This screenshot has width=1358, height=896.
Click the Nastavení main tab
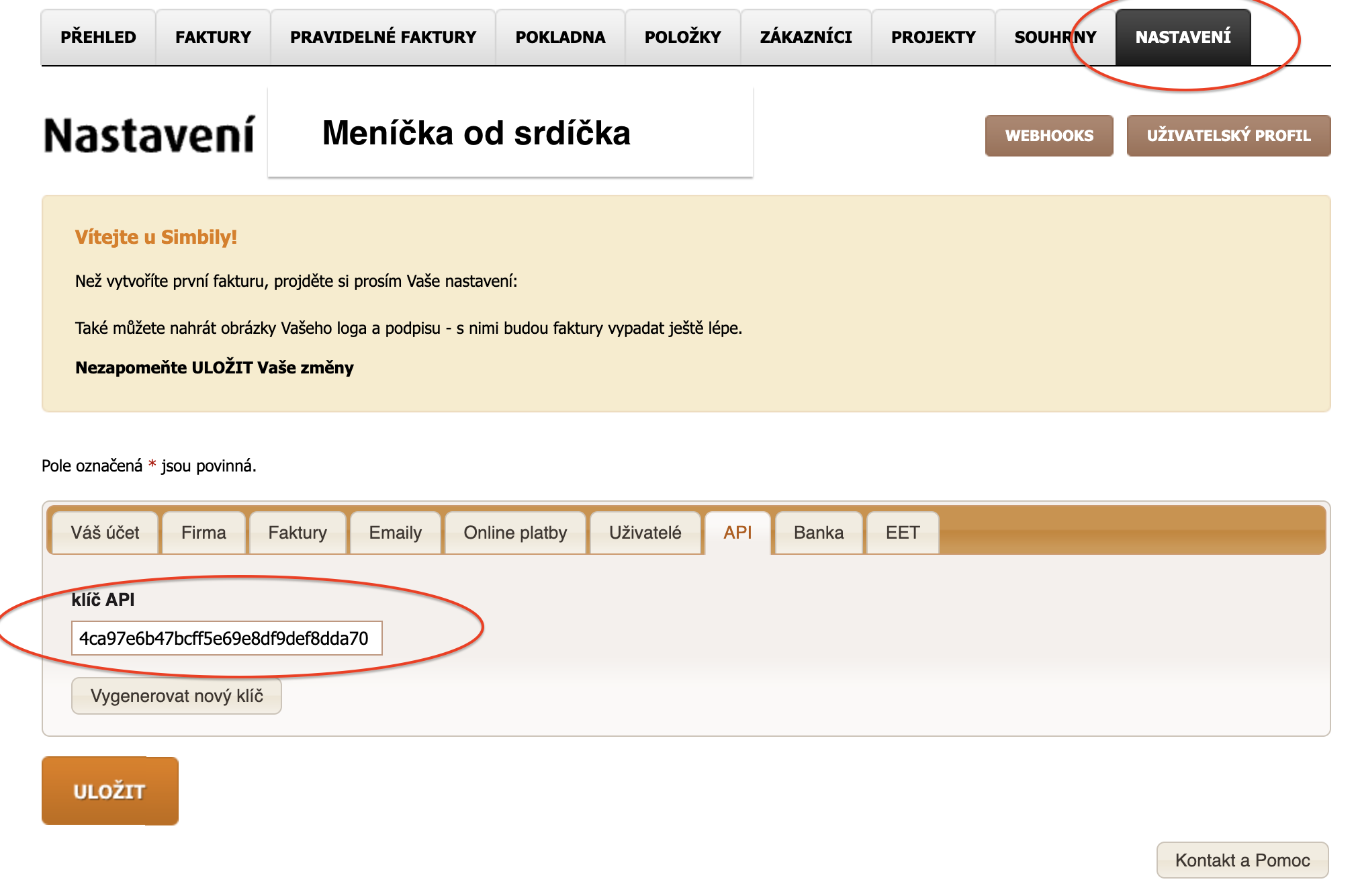click(x=1183, y=37)
